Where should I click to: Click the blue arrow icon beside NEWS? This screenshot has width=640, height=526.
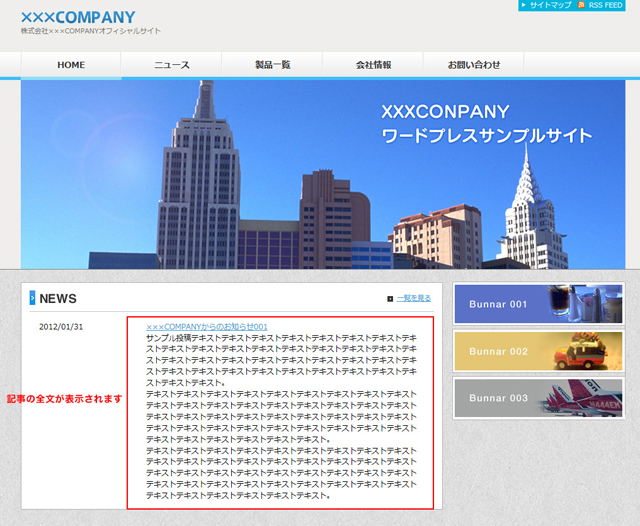pyautogui.click(x=32, y=298)
